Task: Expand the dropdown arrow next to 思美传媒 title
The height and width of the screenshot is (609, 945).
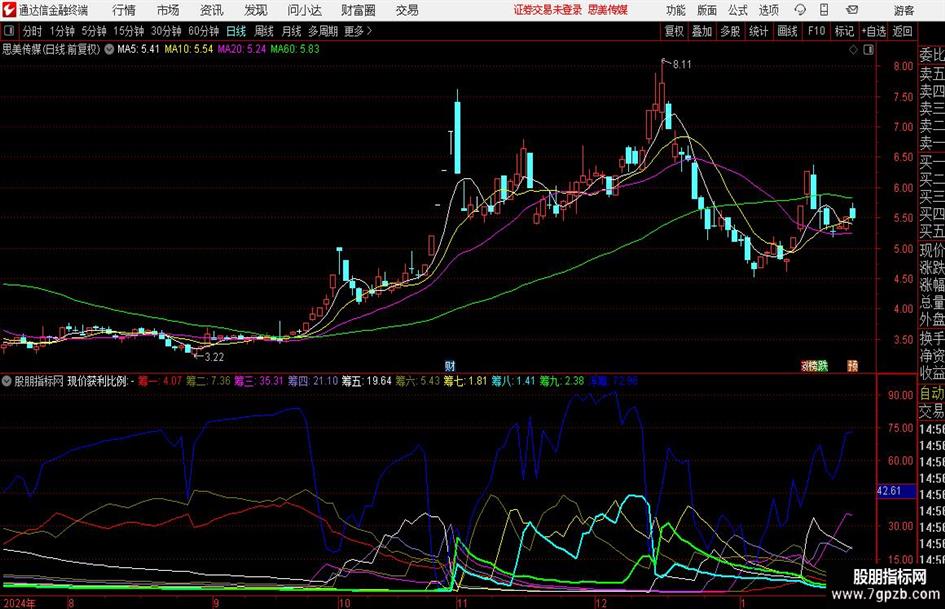Action: 109,49
